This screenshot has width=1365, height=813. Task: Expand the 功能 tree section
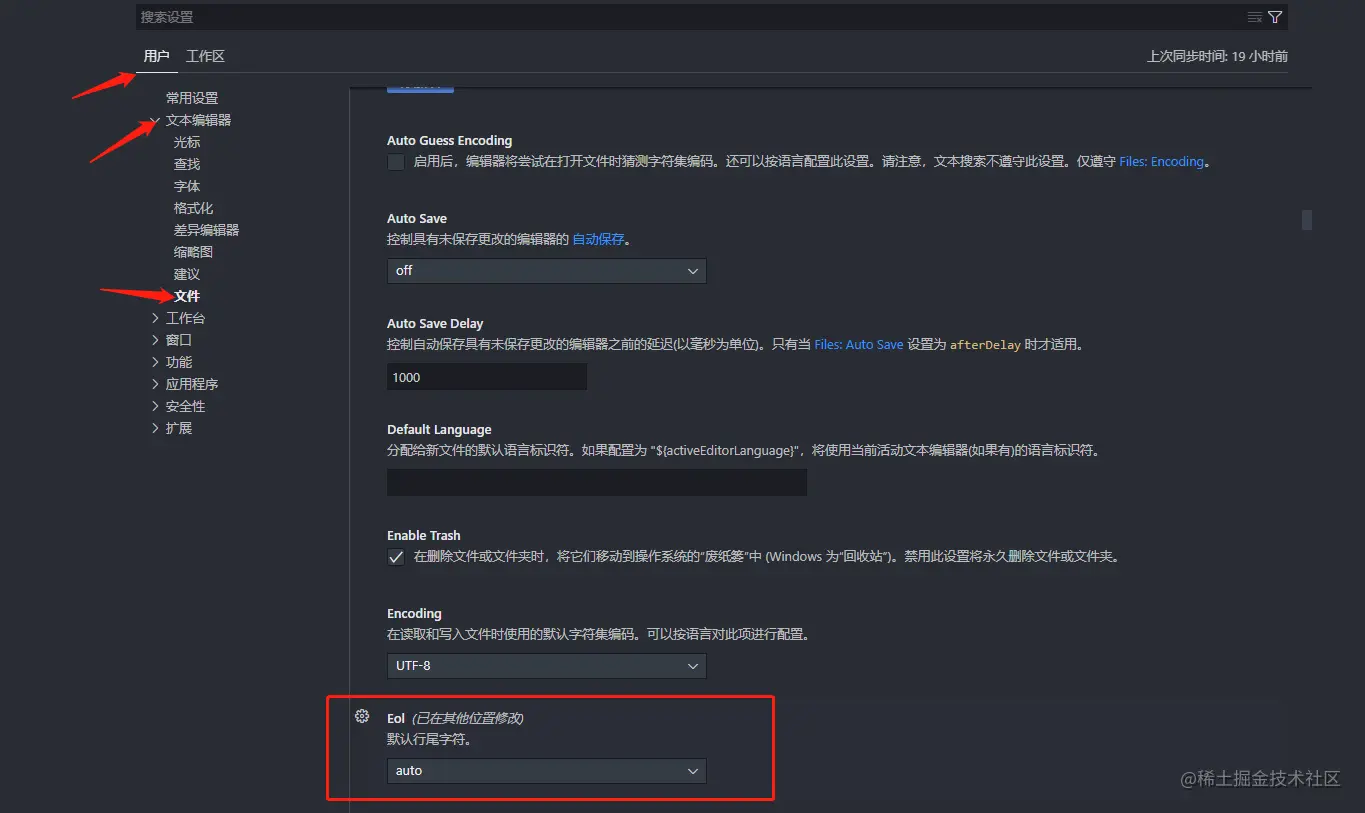point(155,362)
